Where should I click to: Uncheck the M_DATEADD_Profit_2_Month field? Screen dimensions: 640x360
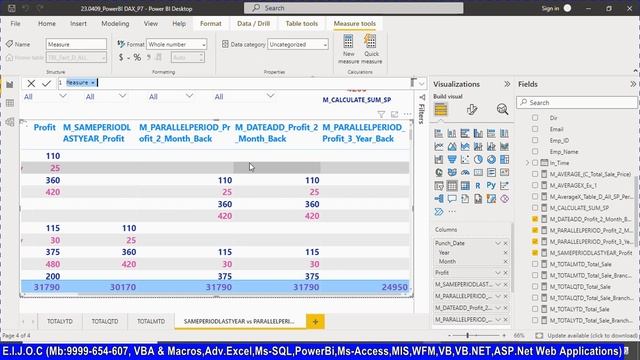click(535, 219)
